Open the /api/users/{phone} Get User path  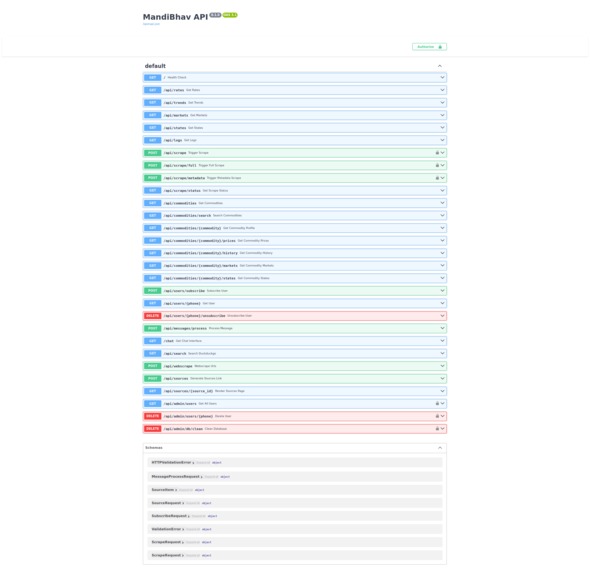point(182,303)
